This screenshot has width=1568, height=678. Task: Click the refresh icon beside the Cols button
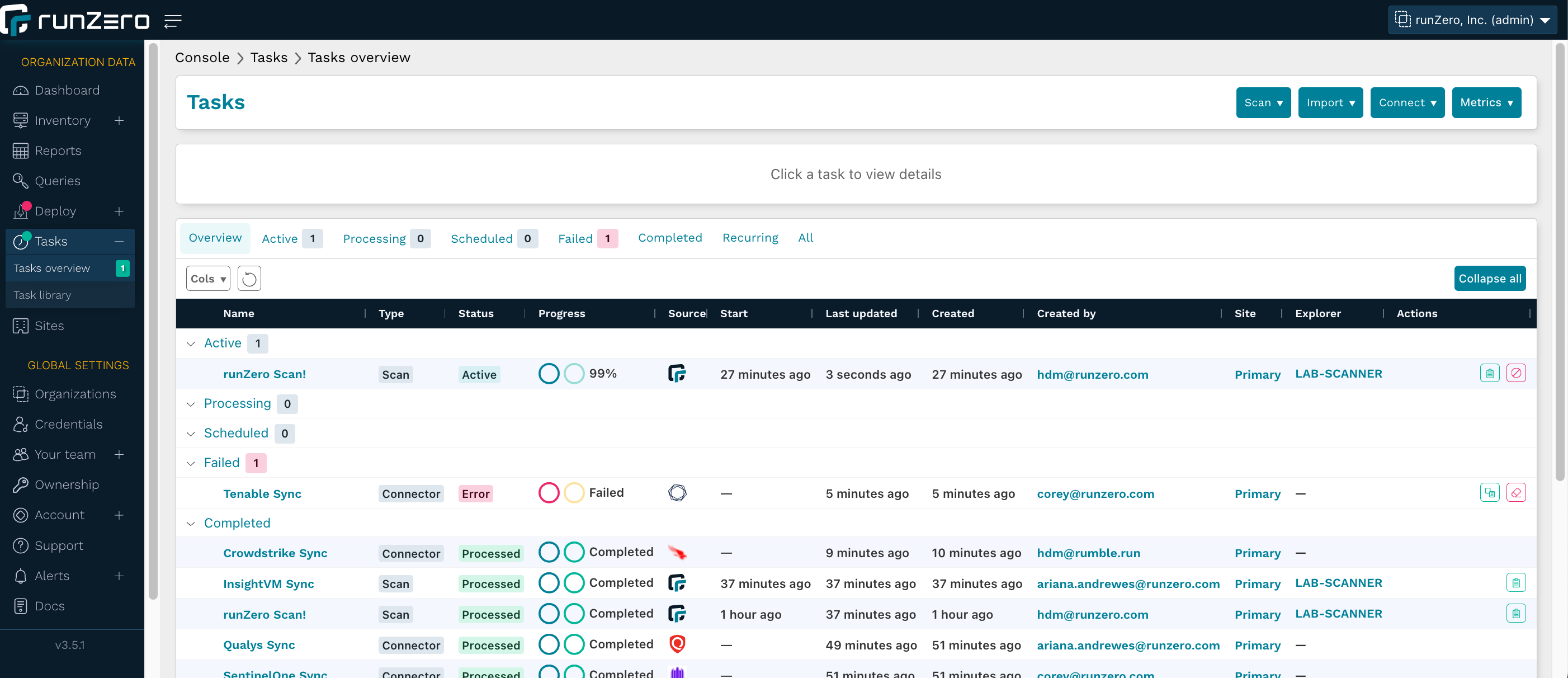[248, 279]
